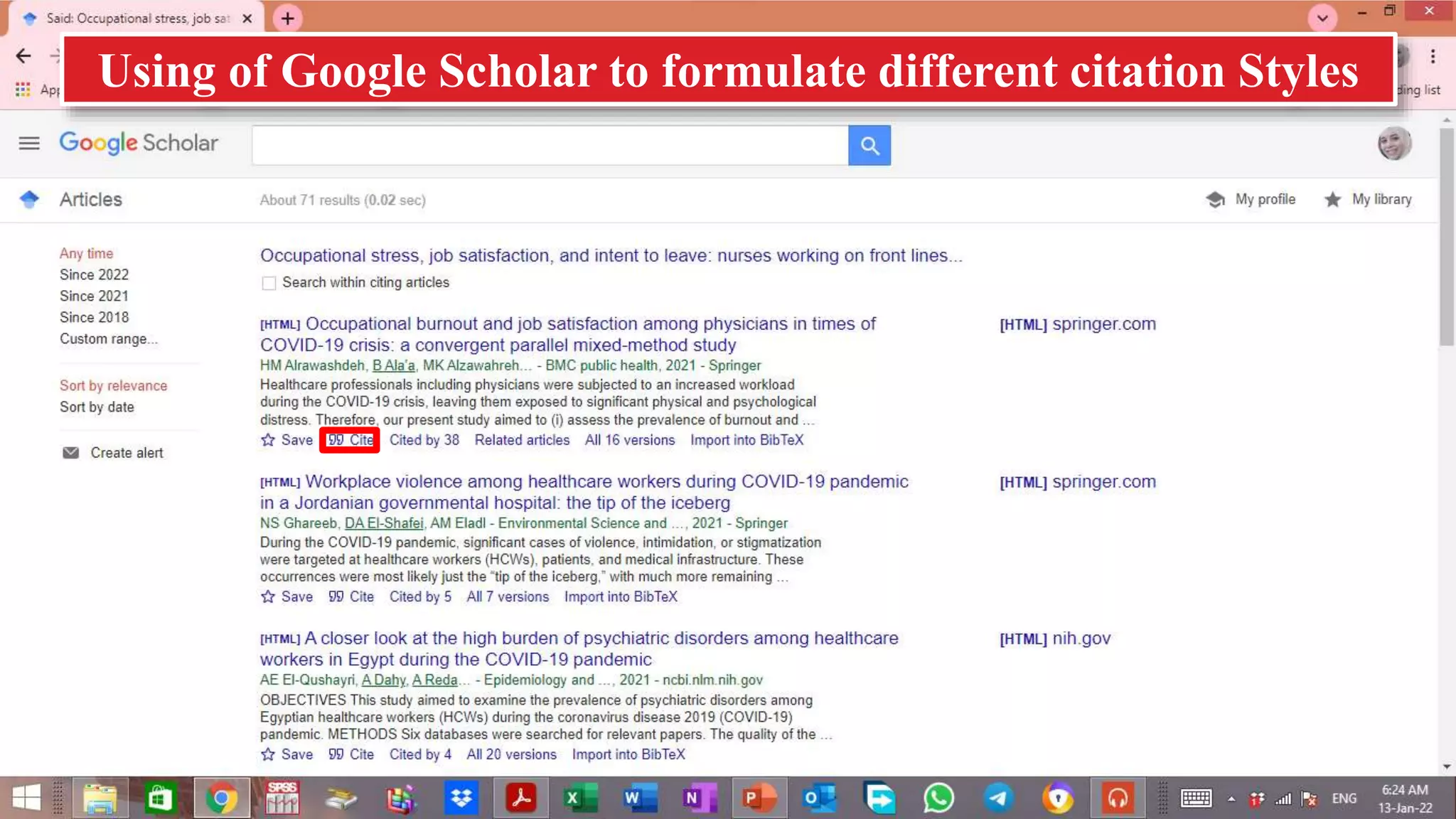Click Cited by 5 link
The height and width of the screenshot is (819, 1456).
click(x=419, y=596)
